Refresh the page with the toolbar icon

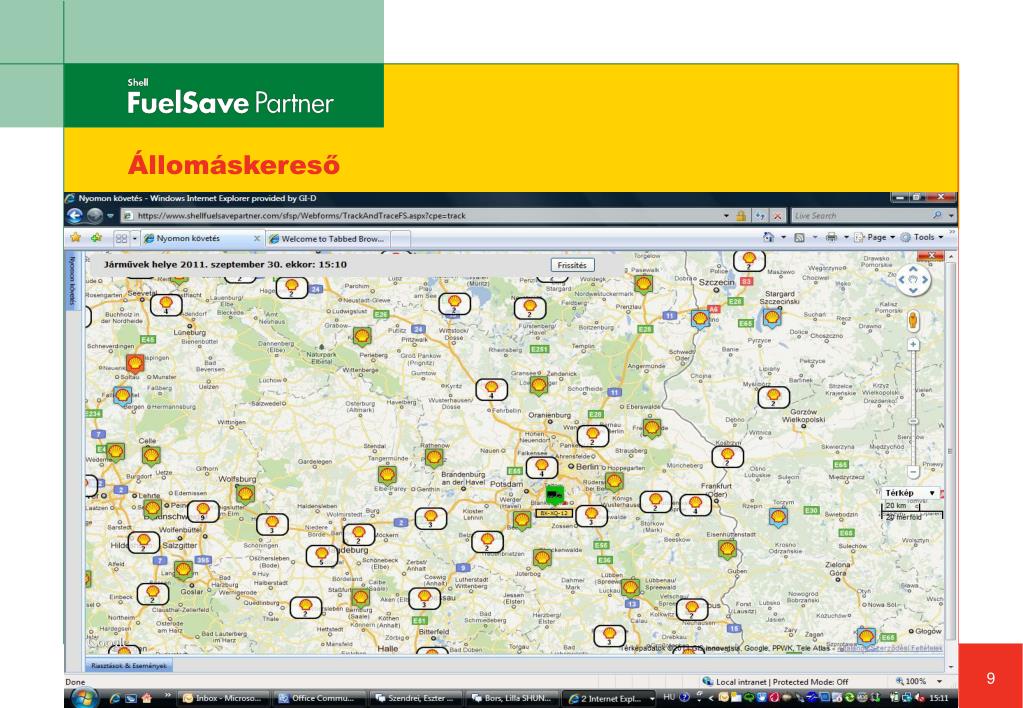point(760,215)
